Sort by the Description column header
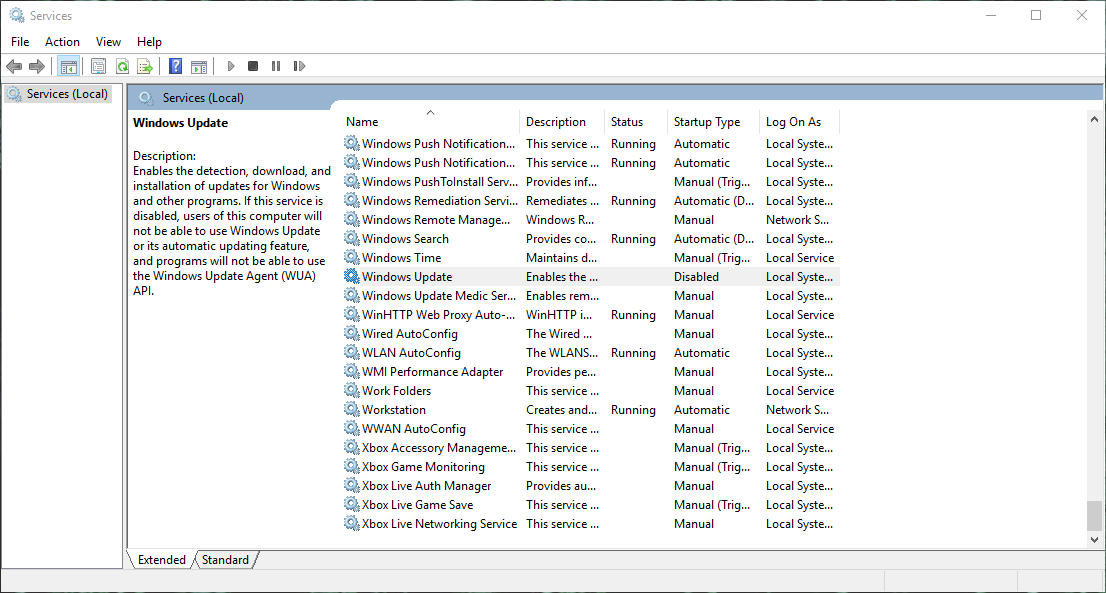Screen dimensions: 1106x593 pyautogui.click(x=562, y=122)
